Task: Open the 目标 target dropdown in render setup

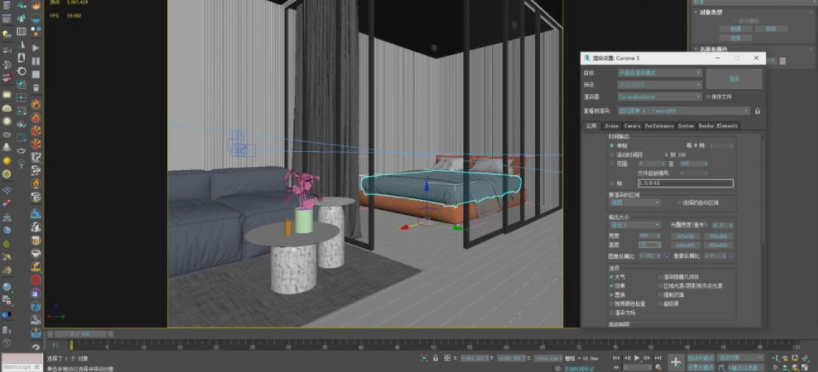Action: click(x=660, y=73)
